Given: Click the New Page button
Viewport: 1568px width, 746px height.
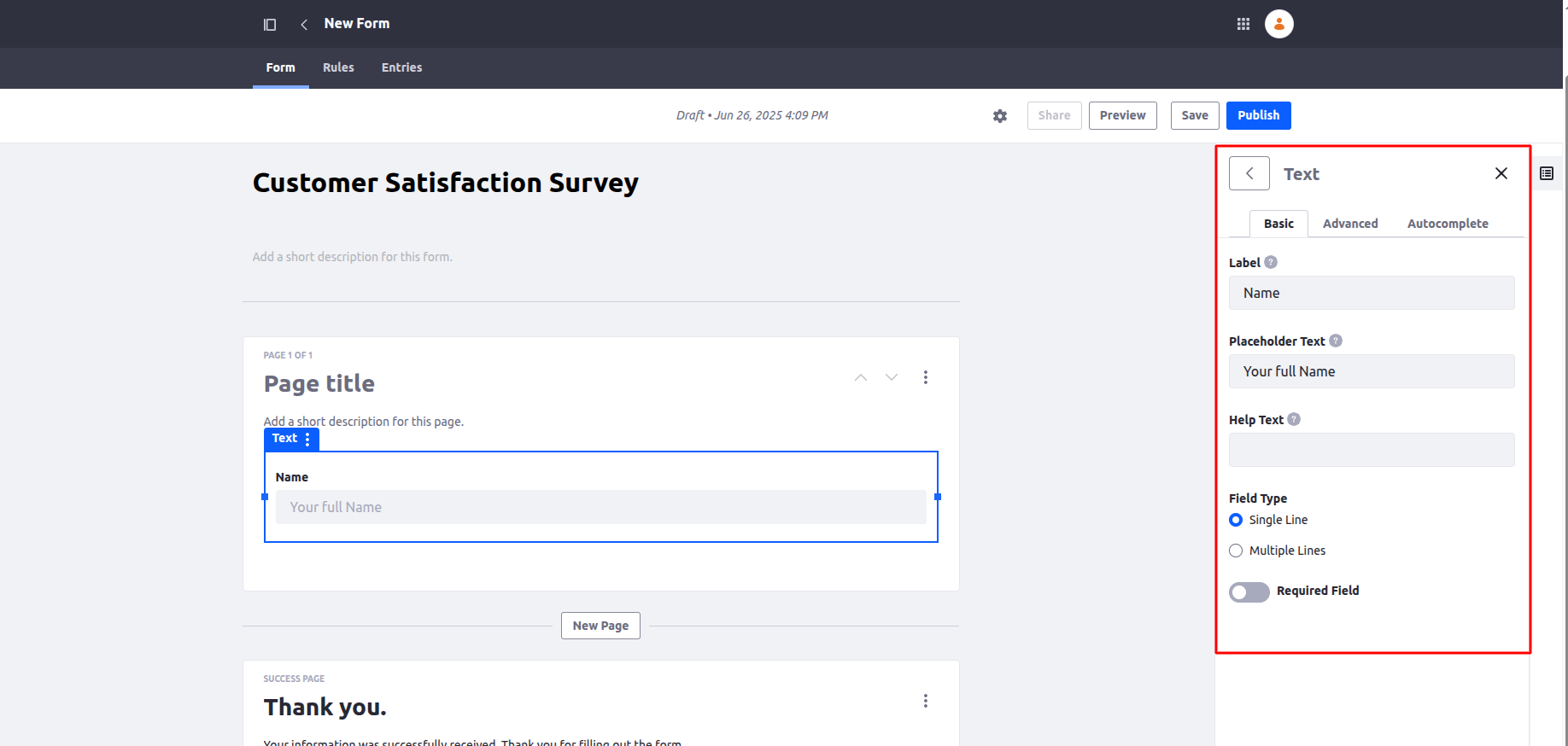Looking at the screenshot, I should click(600, 626).
